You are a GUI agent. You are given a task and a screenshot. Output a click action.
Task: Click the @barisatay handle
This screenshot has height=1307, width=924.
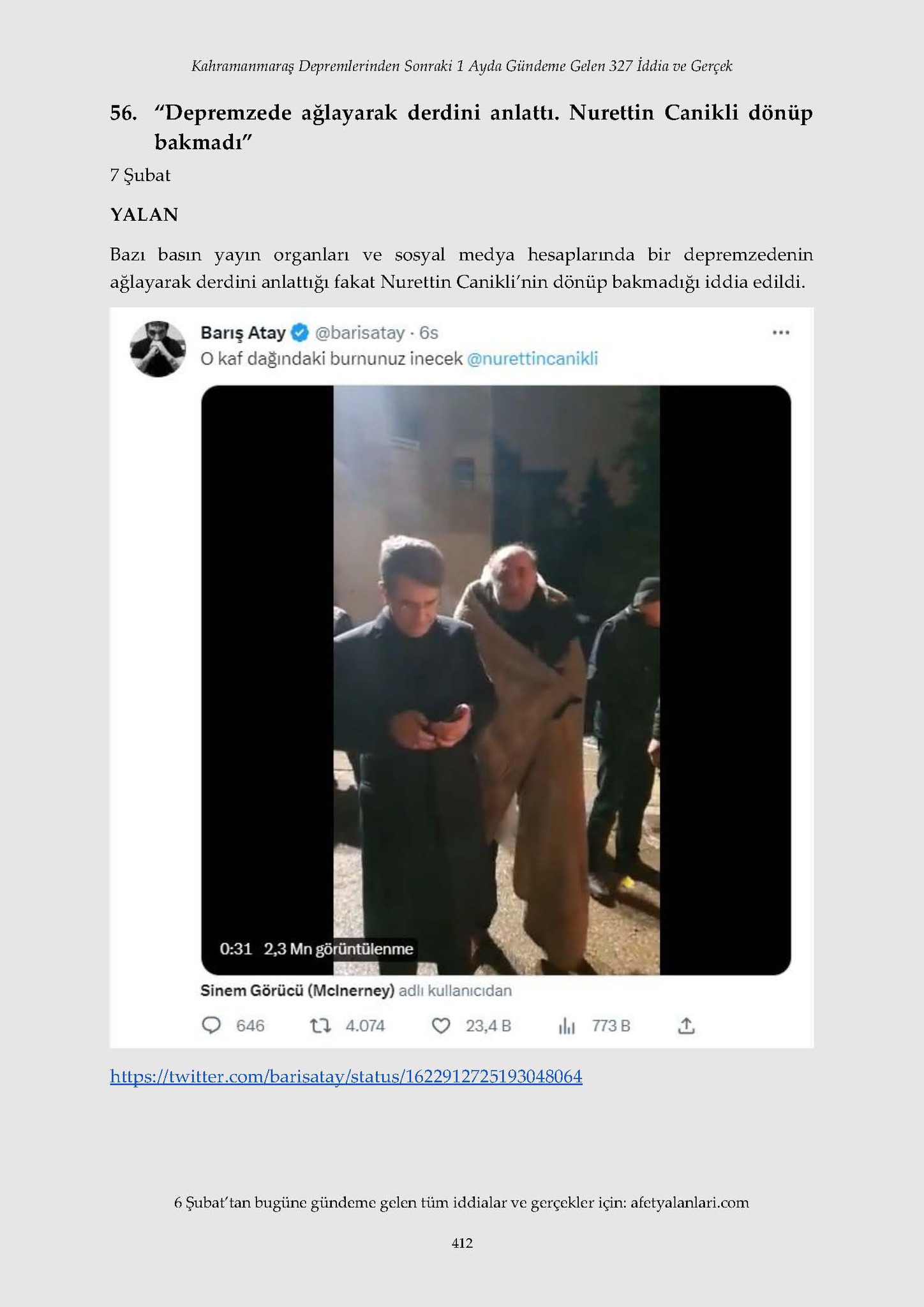(x=360, y=332)
